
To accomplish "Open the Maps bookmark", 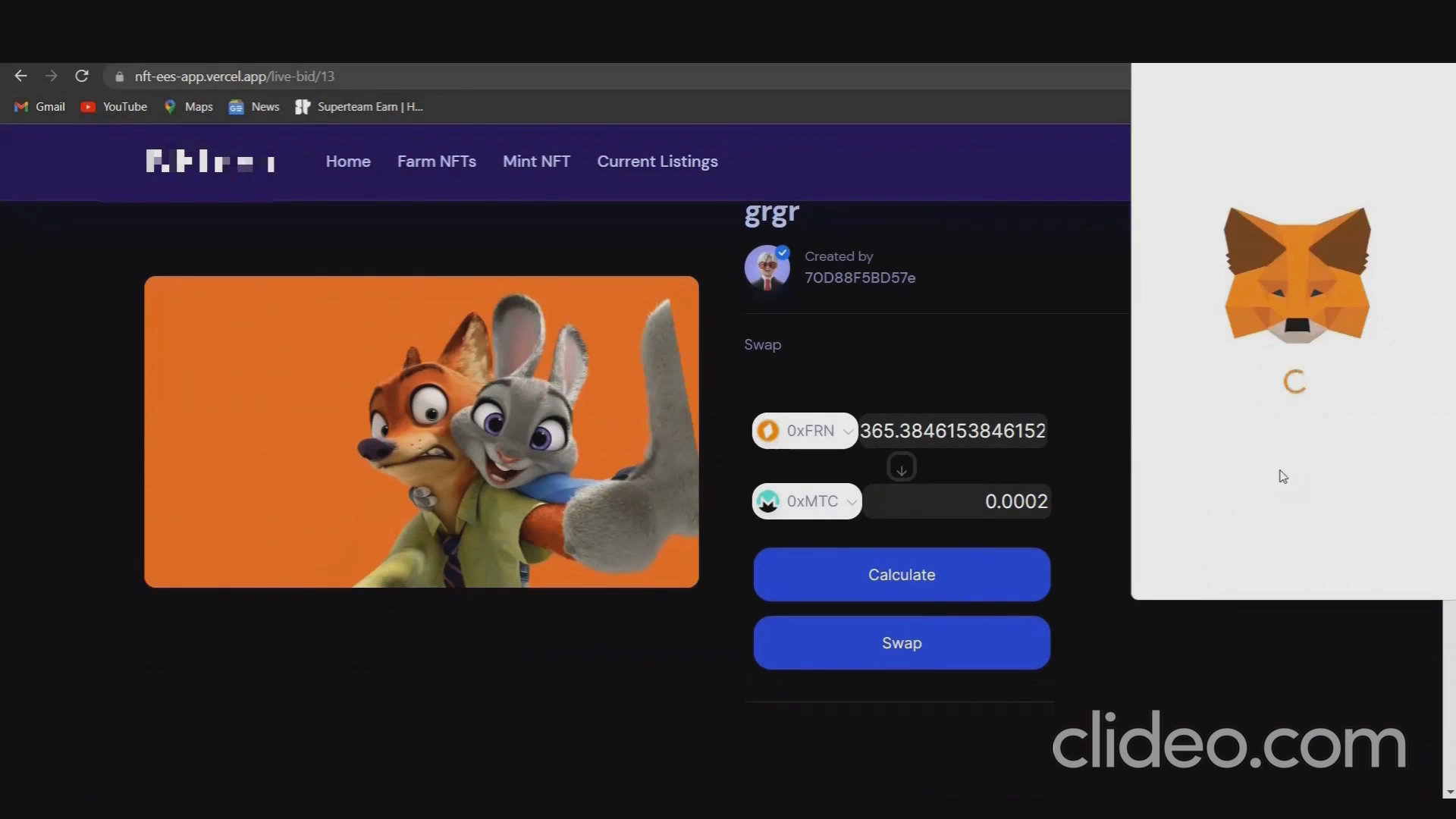I will point(189,107).
